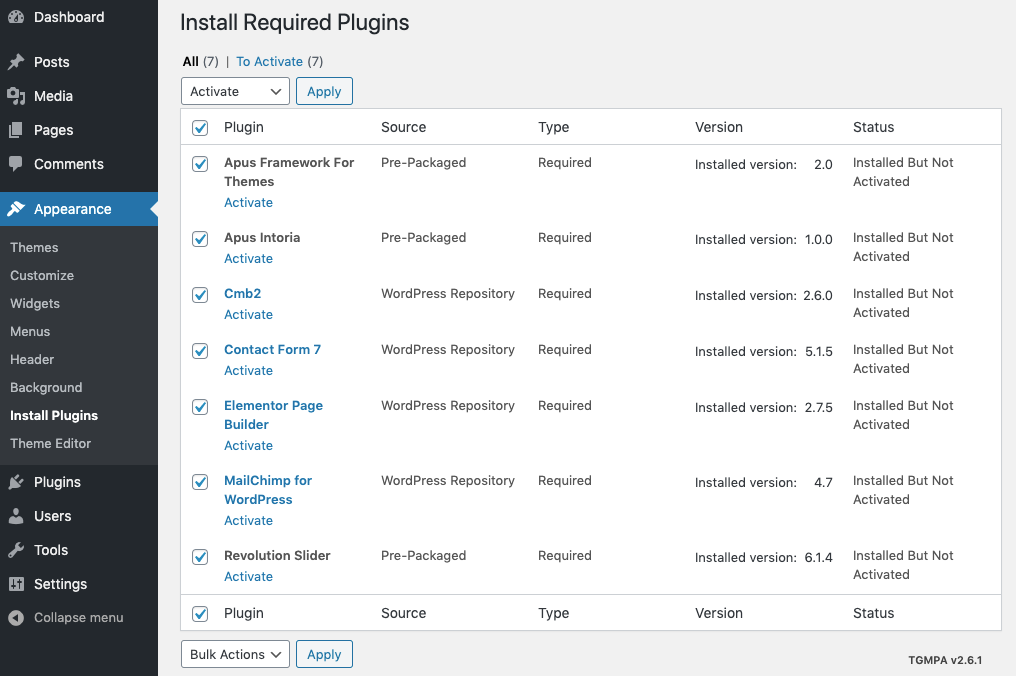This screenshot has height=676, width=1016.
Task: Click the Users person icon
Action: (16, 516)
